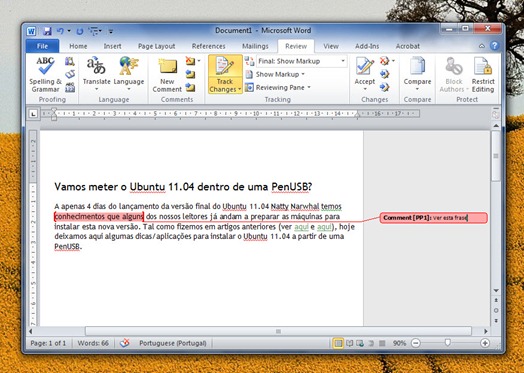Zoom out with the minus button
The width and height of the screenshot is (524, 373).
point(416,343)
